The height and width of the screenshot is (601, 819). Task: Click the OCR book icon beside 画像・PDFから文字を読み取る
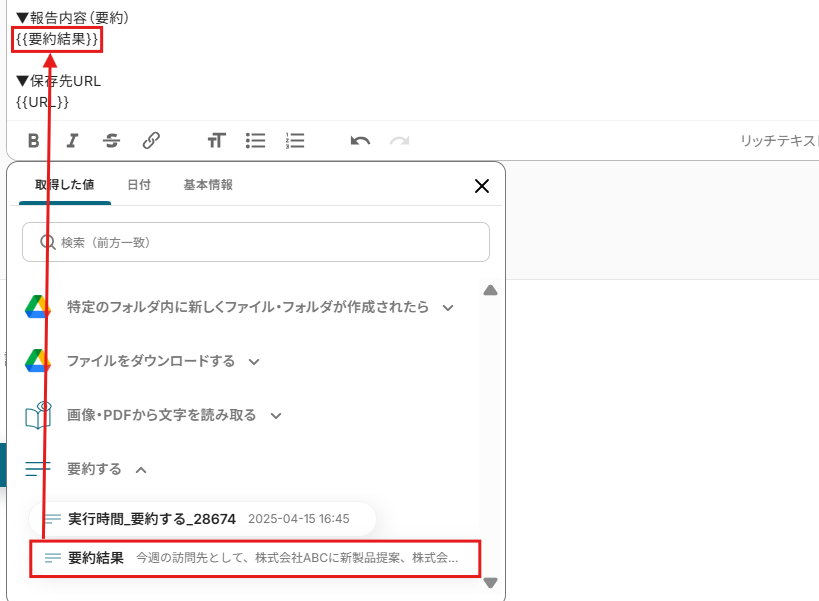coord(38,416)
